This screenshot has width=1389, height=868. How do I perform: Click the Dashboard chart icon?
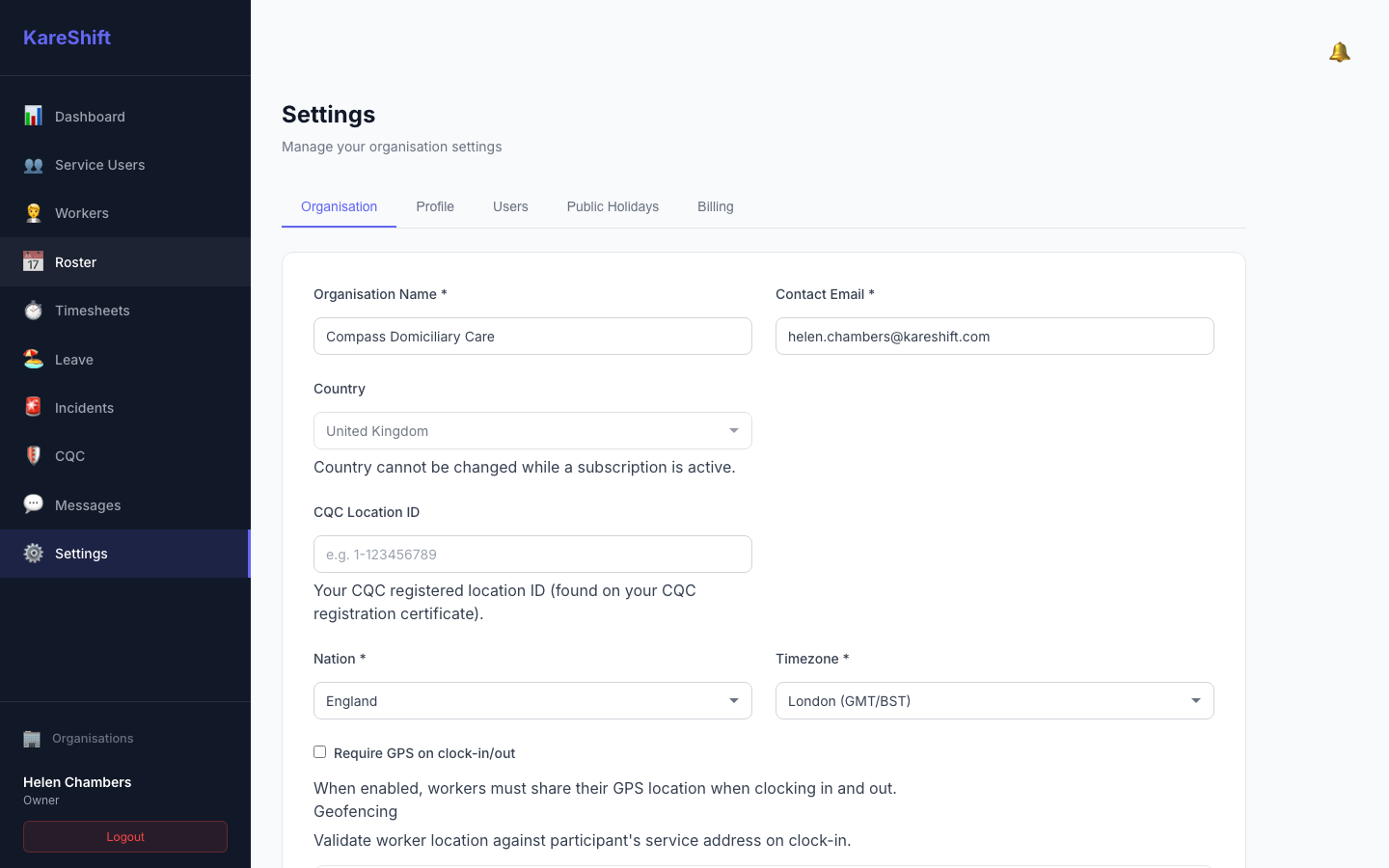pyautogui.click(x=34, y=116)
